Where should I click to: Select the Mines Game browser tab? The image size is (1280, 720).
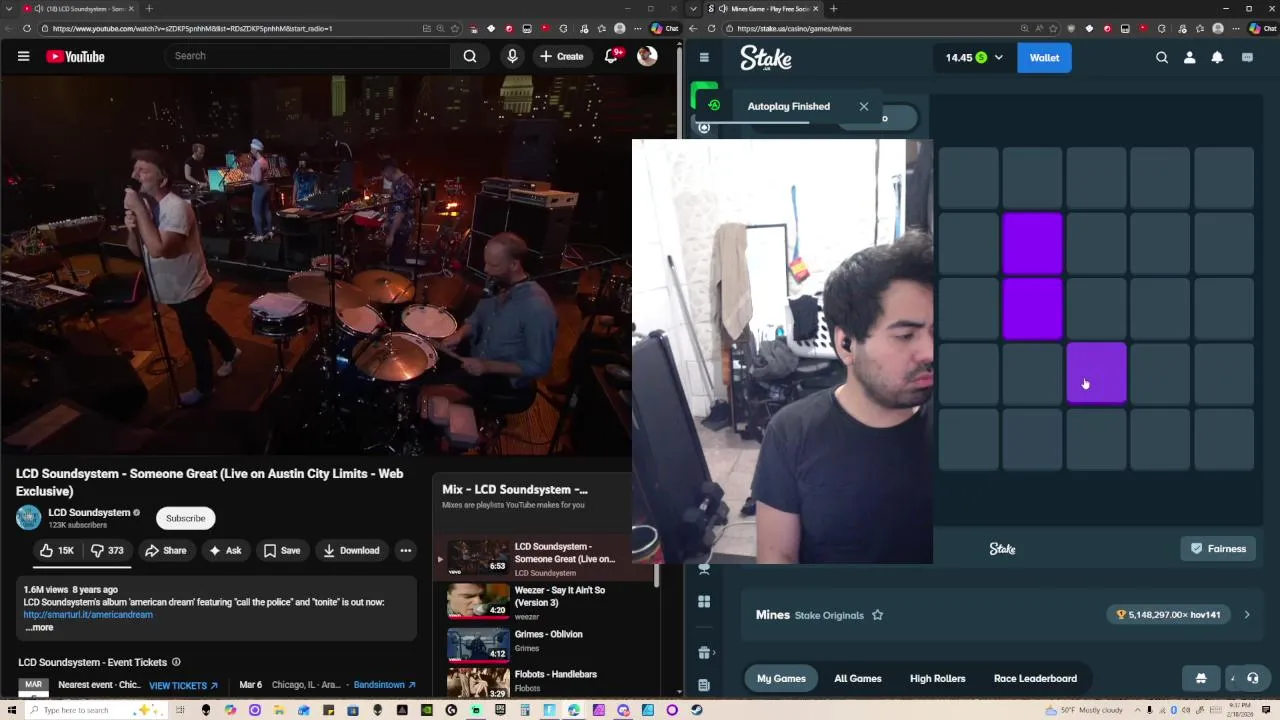(763, 9)
